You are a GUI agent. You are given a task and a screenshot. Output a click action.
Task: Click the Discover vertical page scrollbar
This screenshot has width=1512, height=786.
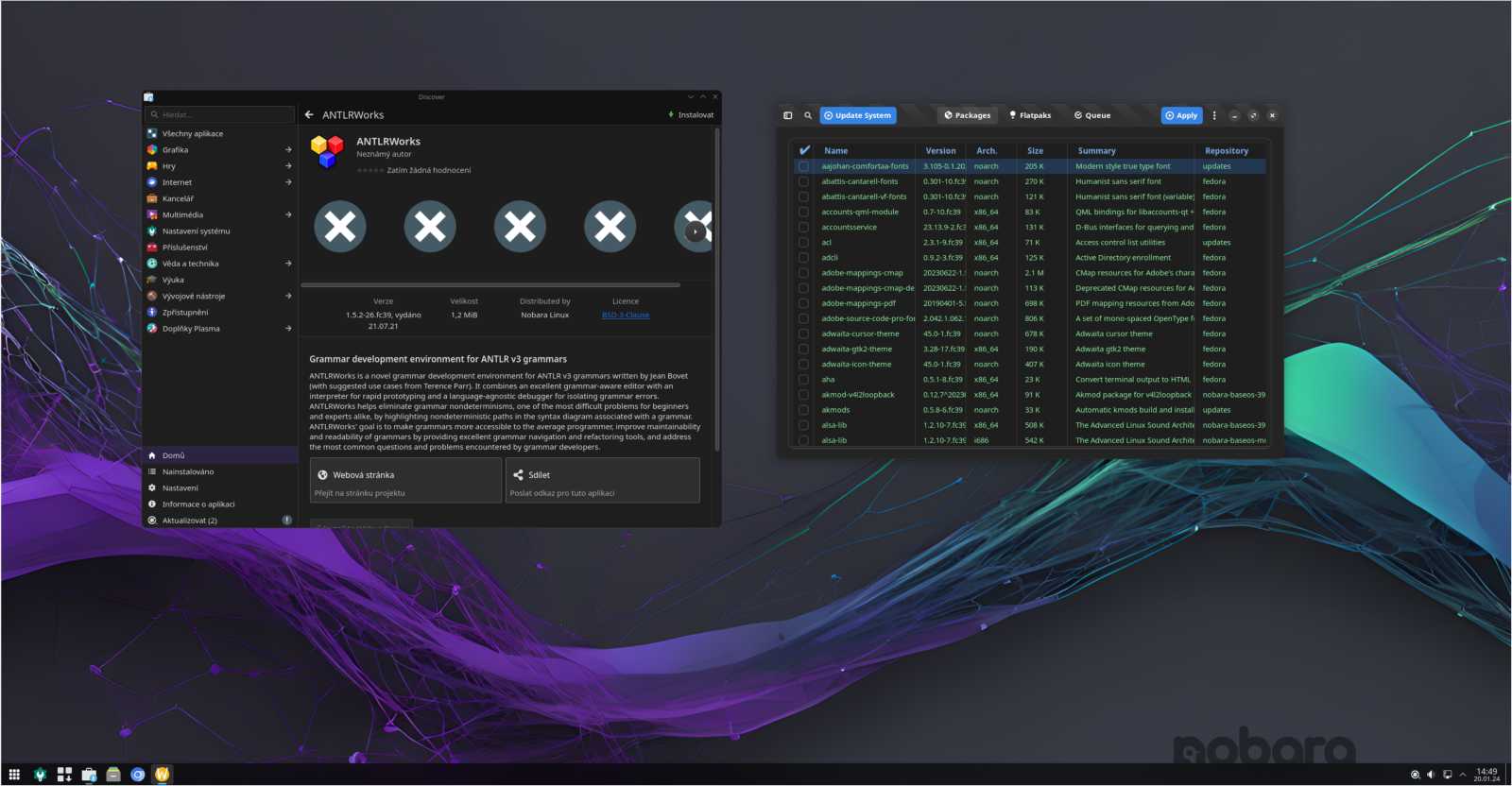[x=717, y=288]
